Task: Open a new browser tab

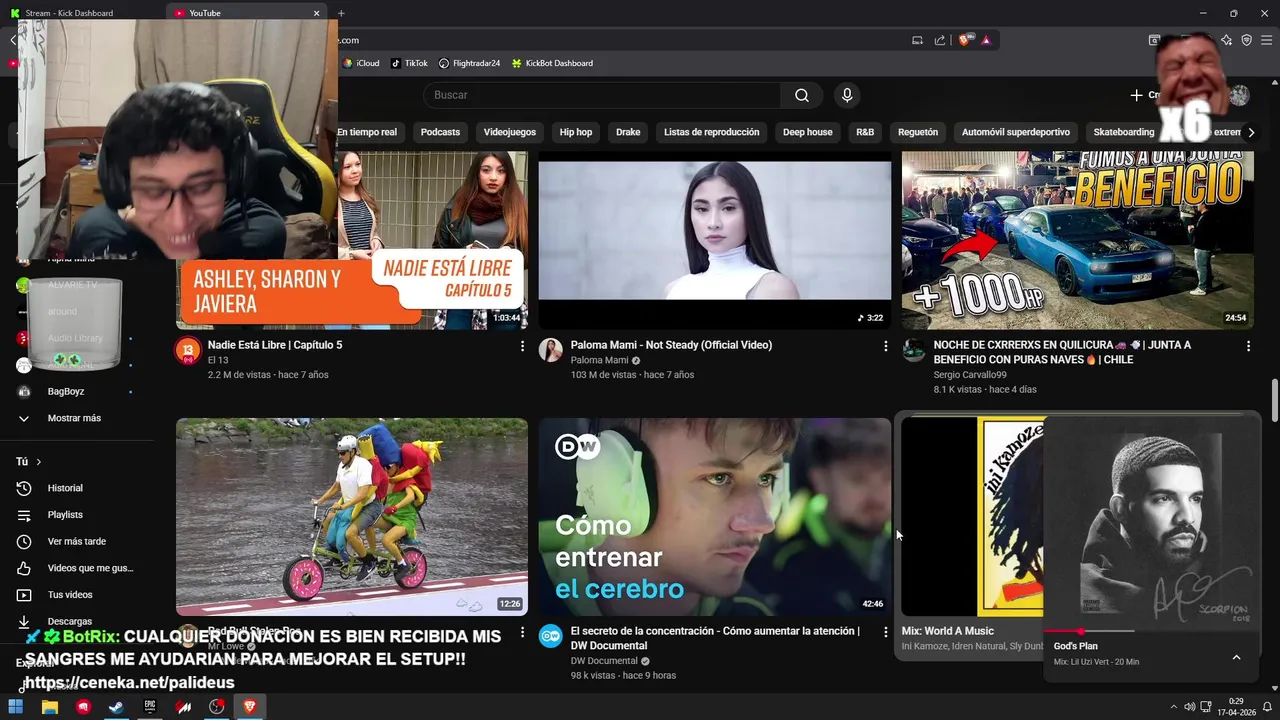Action: coord(341,13)
